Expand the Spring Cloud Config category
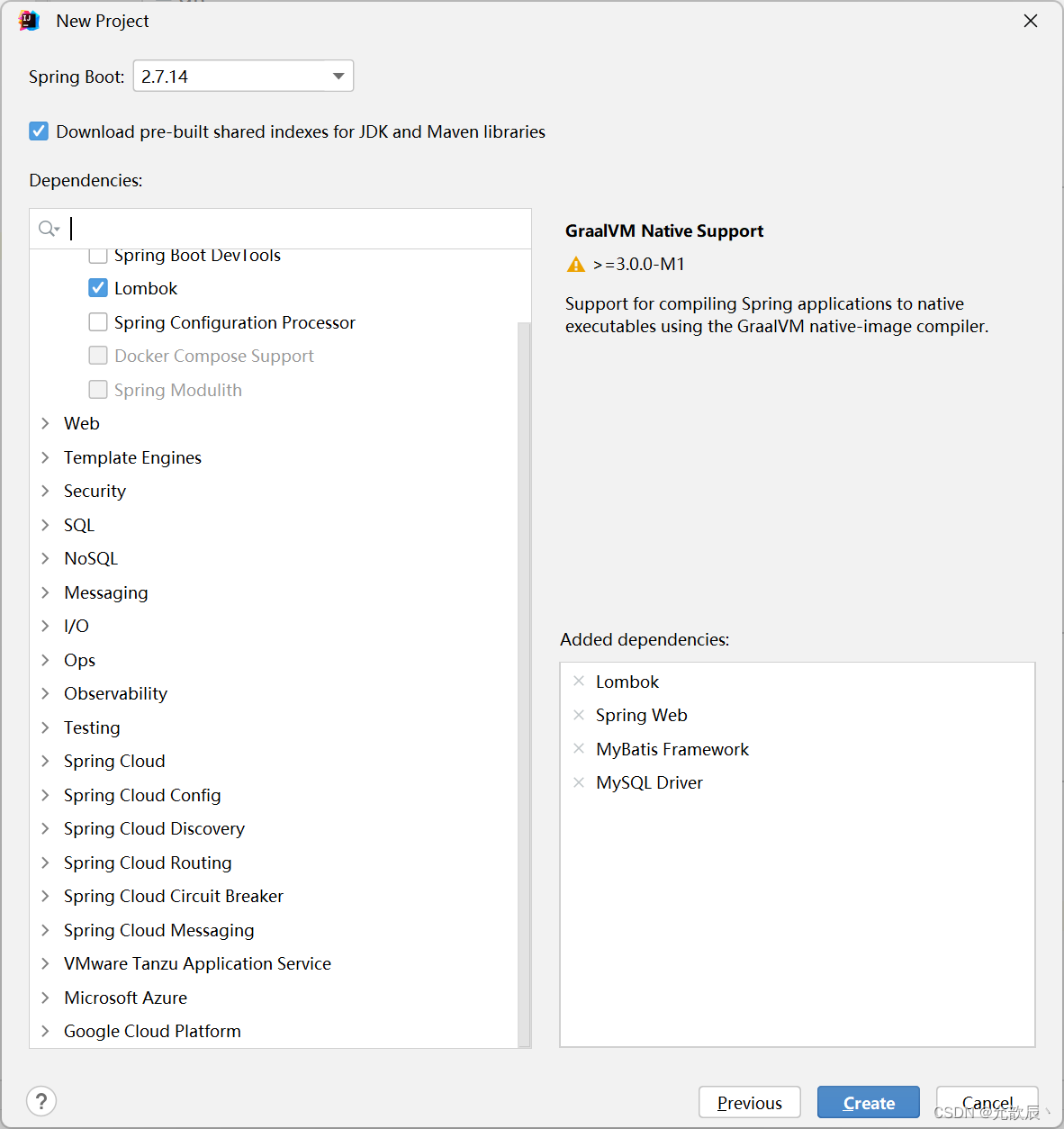This screenshot has width=1064, height=1129. coord(45,795)
